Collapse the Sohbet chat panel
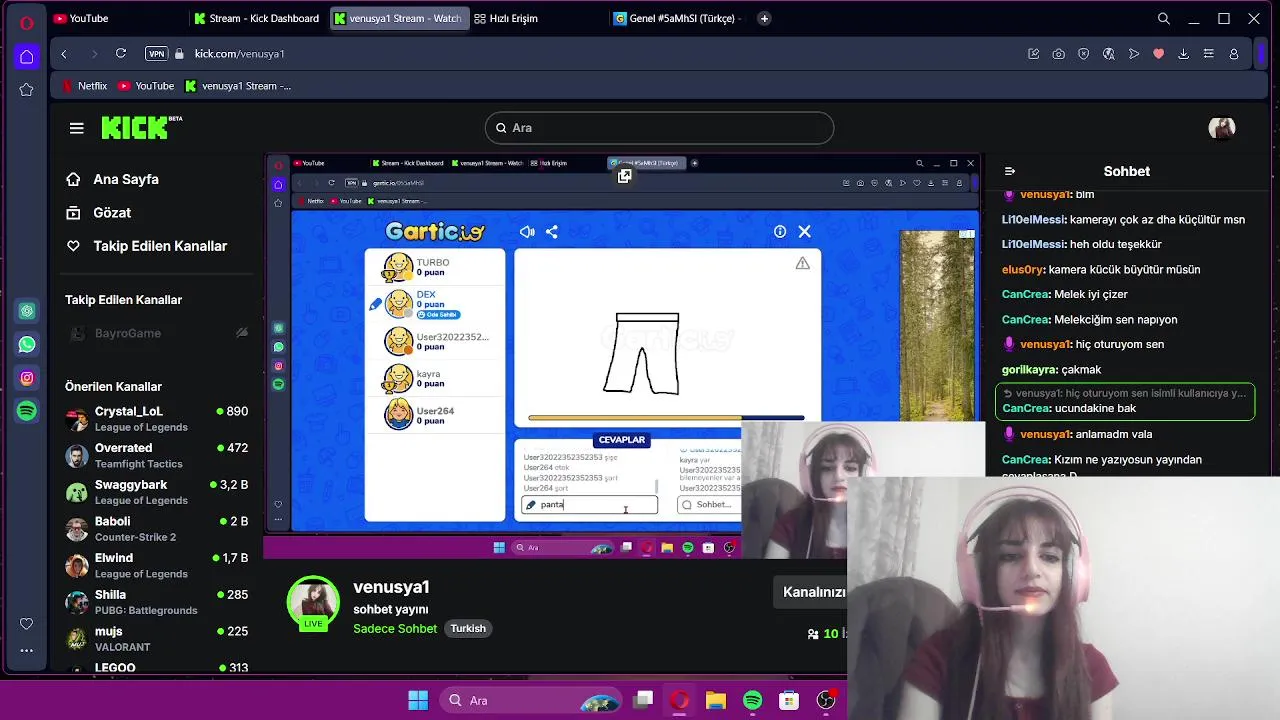Image resolution: width=1280 pixels, height=720 pixels. 1010,172
